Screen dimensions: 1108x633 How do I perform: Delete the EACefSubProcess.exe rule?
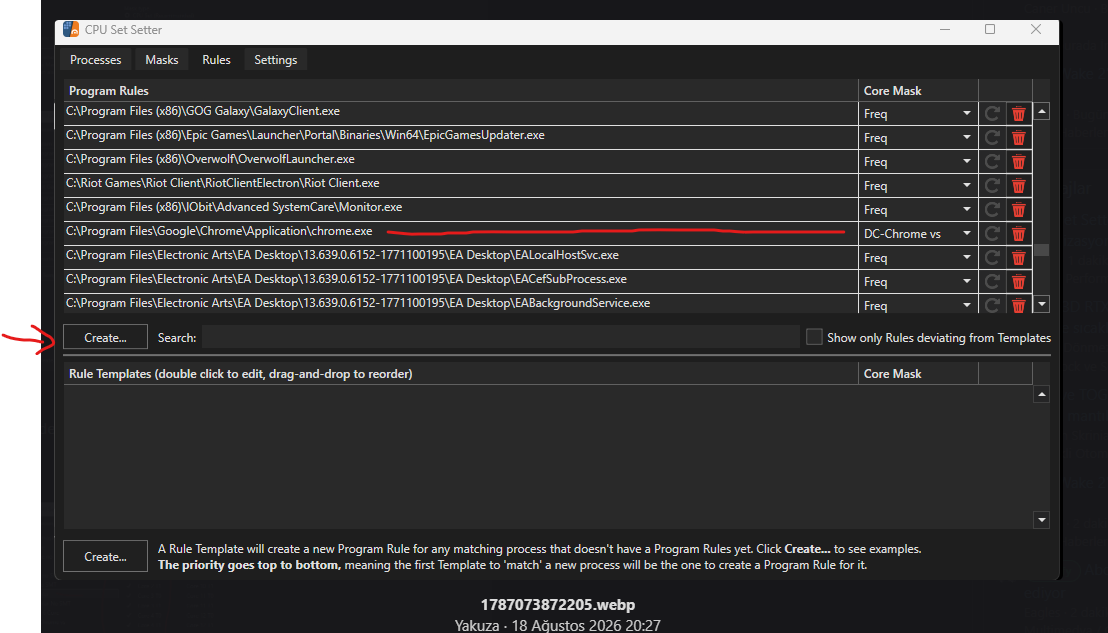tap(1018, 282)
